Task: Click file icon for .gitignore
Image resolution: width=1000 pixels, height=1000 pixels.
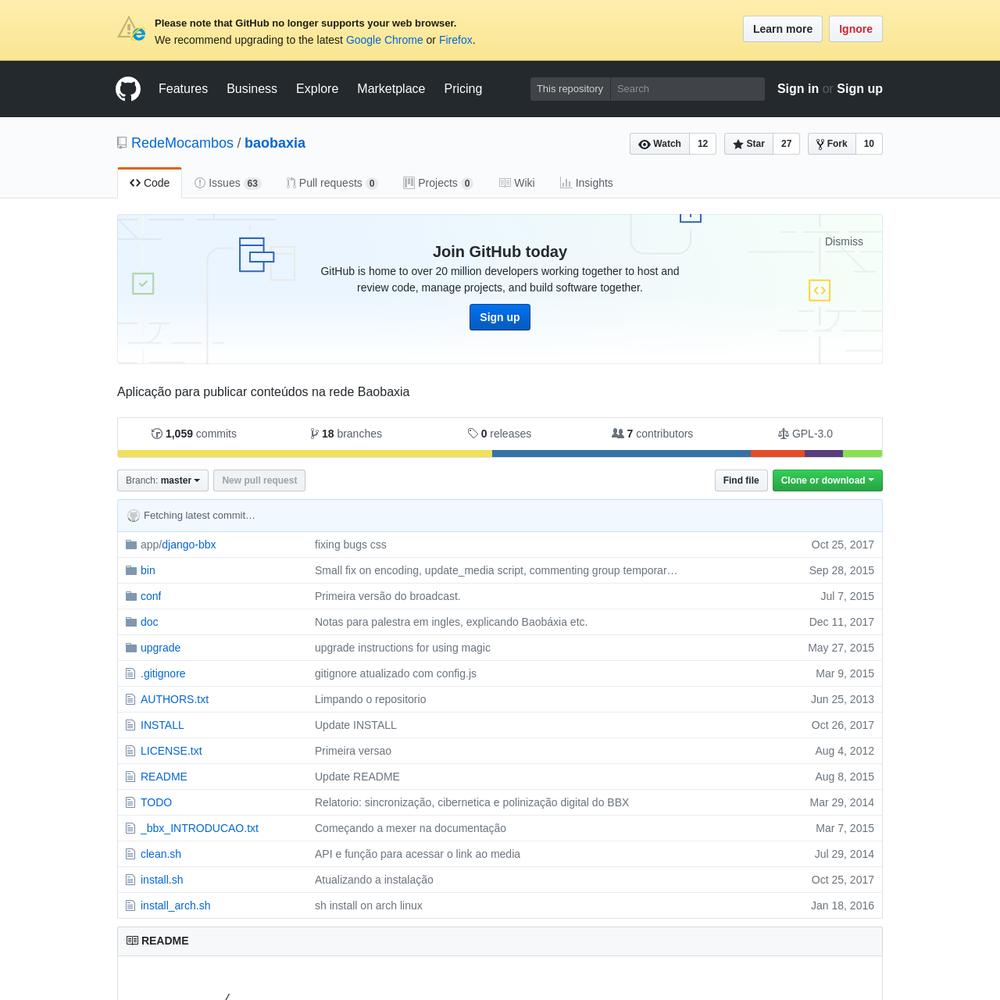Action: pyautogui.click(x=131, y=673)
